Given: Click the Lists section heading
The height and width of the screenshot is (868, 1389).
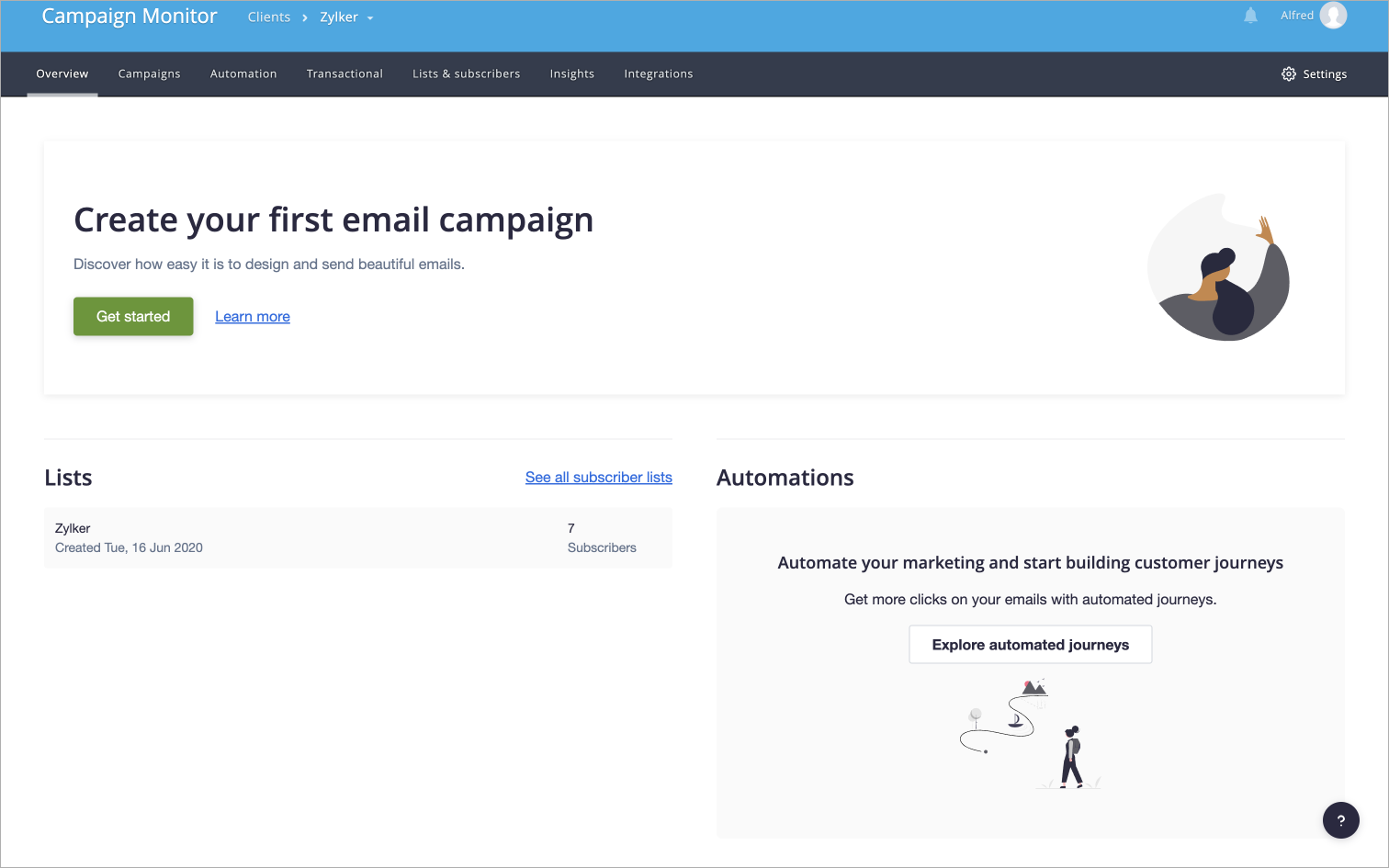Looking at the screenshot, I should click(x=68, y=478).
